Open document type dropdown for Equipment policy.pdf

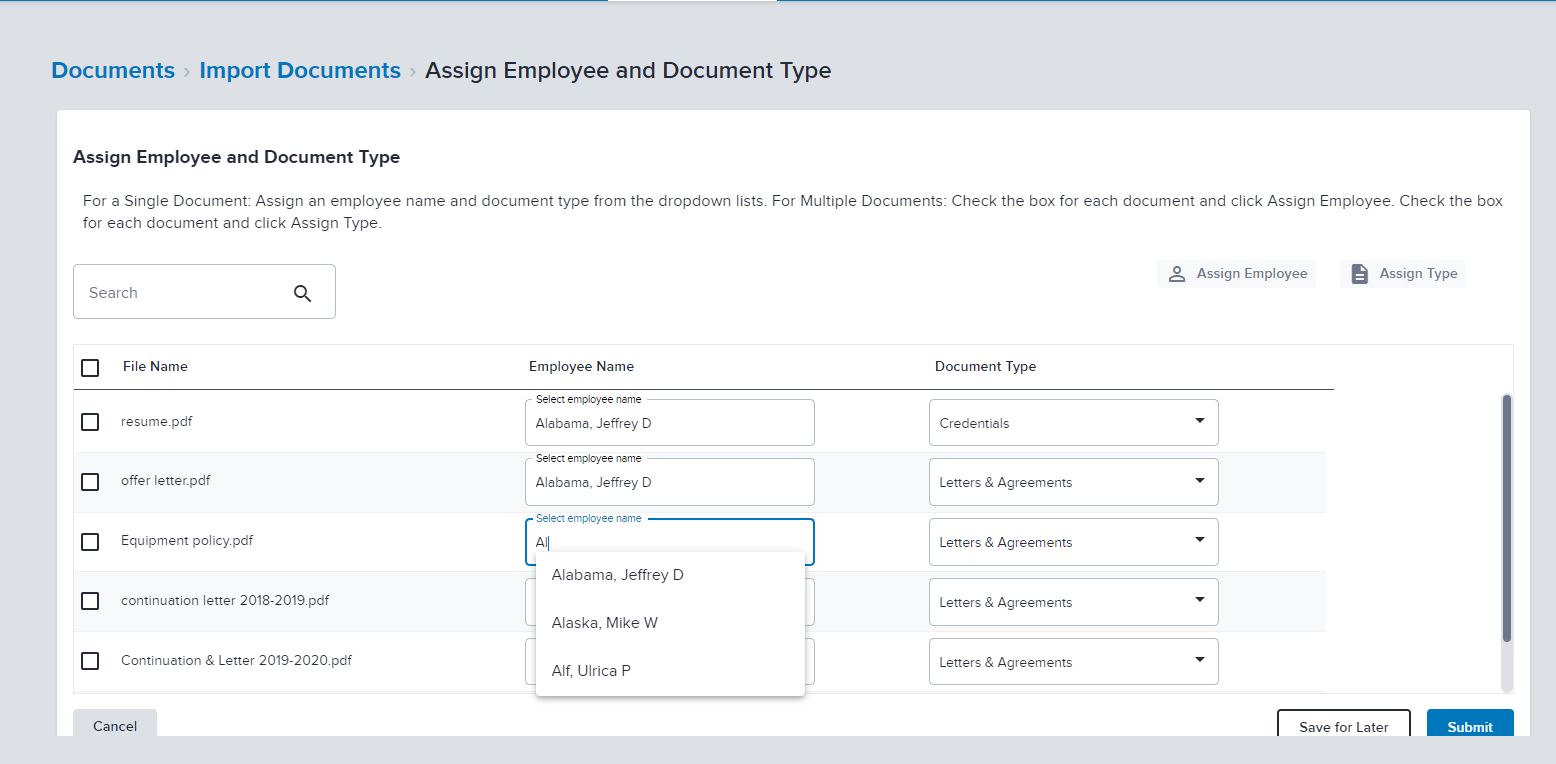click(x=1073, y=542)
